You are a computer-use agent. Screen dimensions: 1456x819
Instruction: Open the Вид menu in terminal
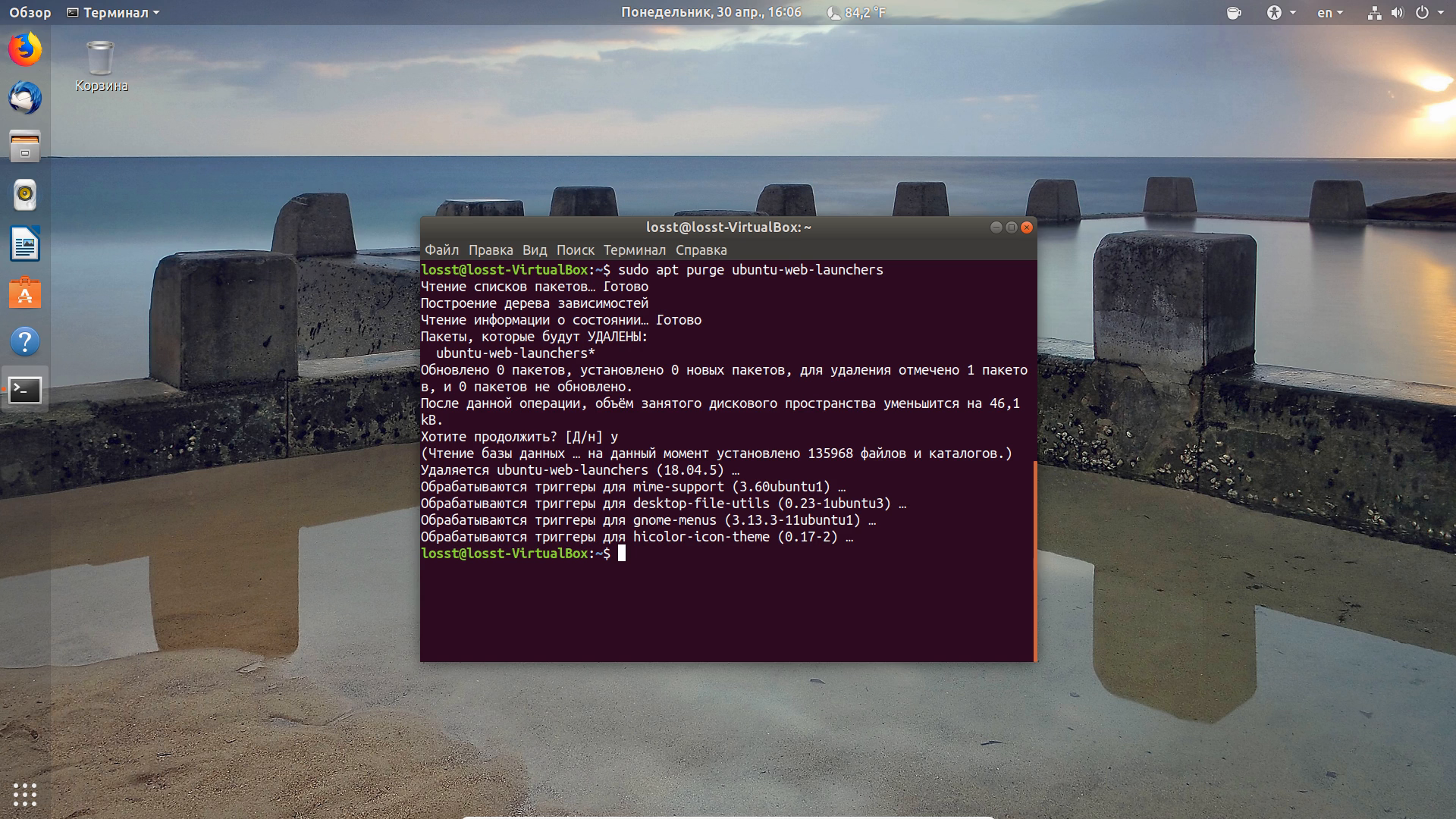pos(535,249)
